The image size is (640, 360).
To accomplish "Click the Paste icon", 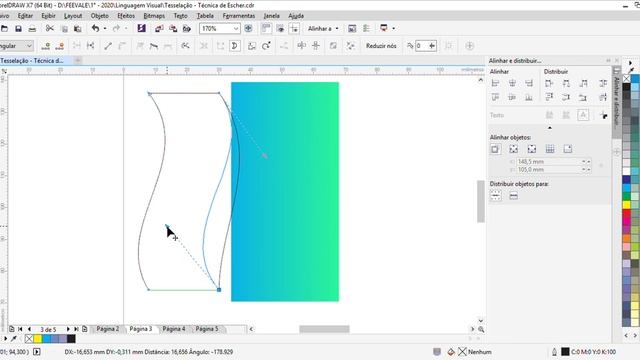I will [x=78, y=29].
